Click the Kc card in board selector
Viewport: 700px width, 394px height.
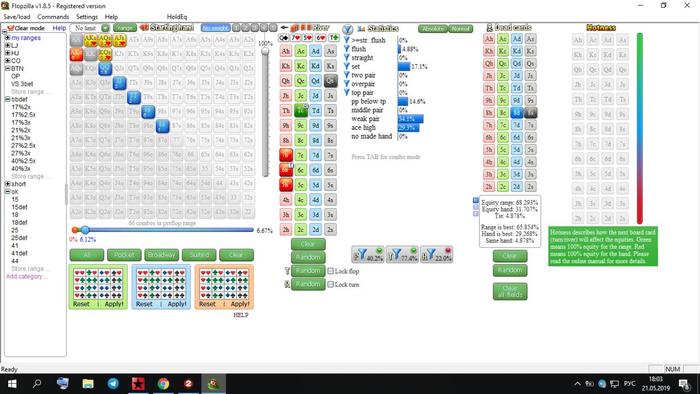point(301,66)
